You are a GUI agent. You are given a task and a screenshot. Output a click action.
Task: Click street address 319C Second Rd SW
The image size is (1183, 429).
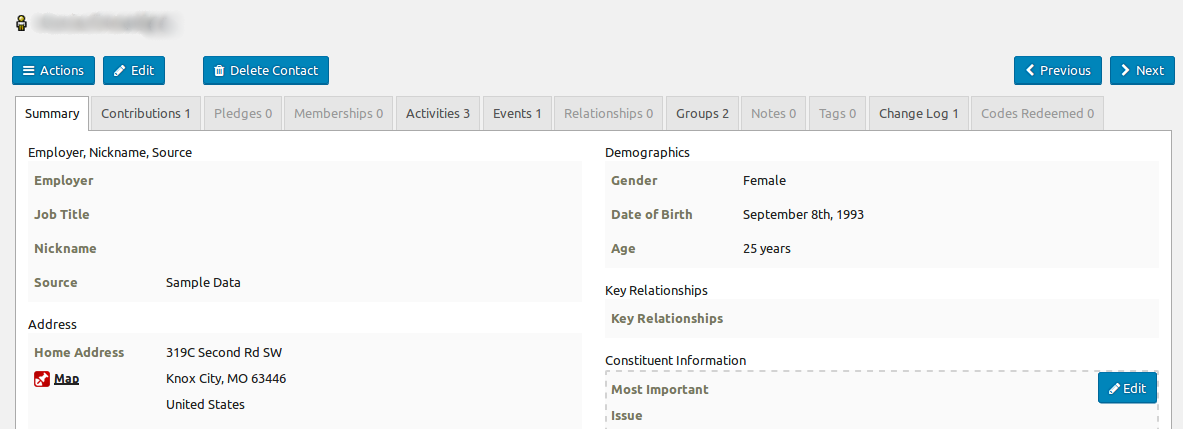tap(224, 352)
